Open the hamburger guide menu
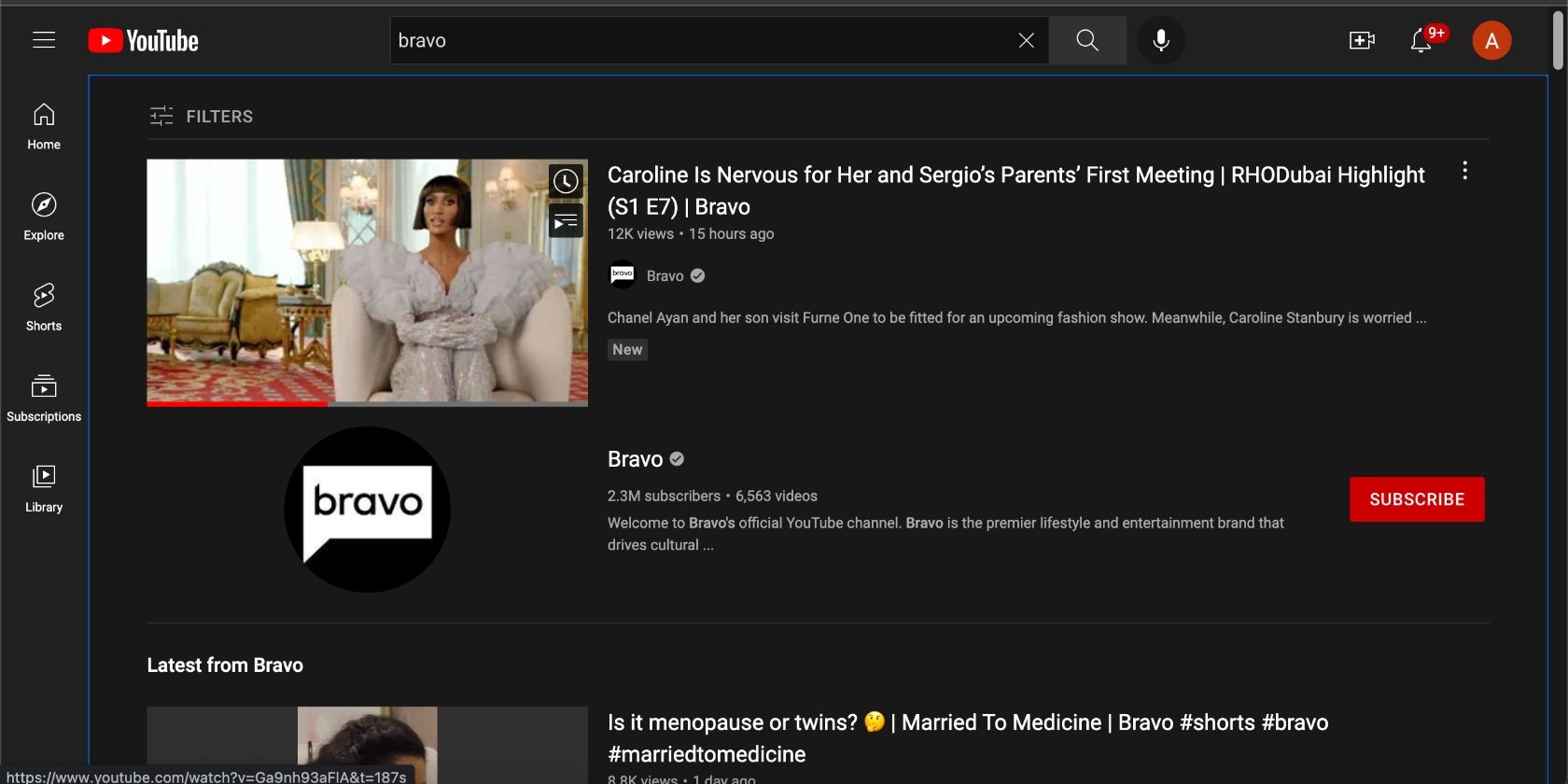The width and height of the screenshot is (1568, 784). 44,40
